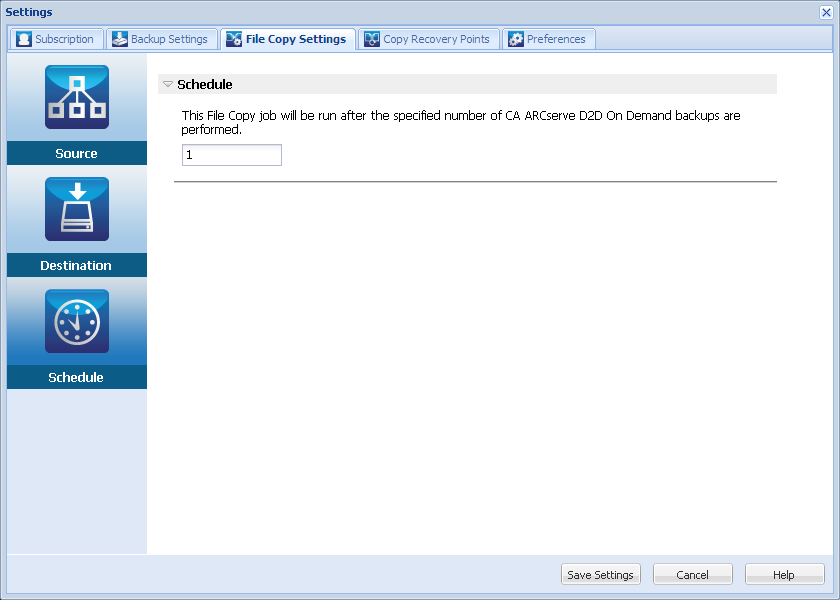Select the backup count input field

pos(231,155)
